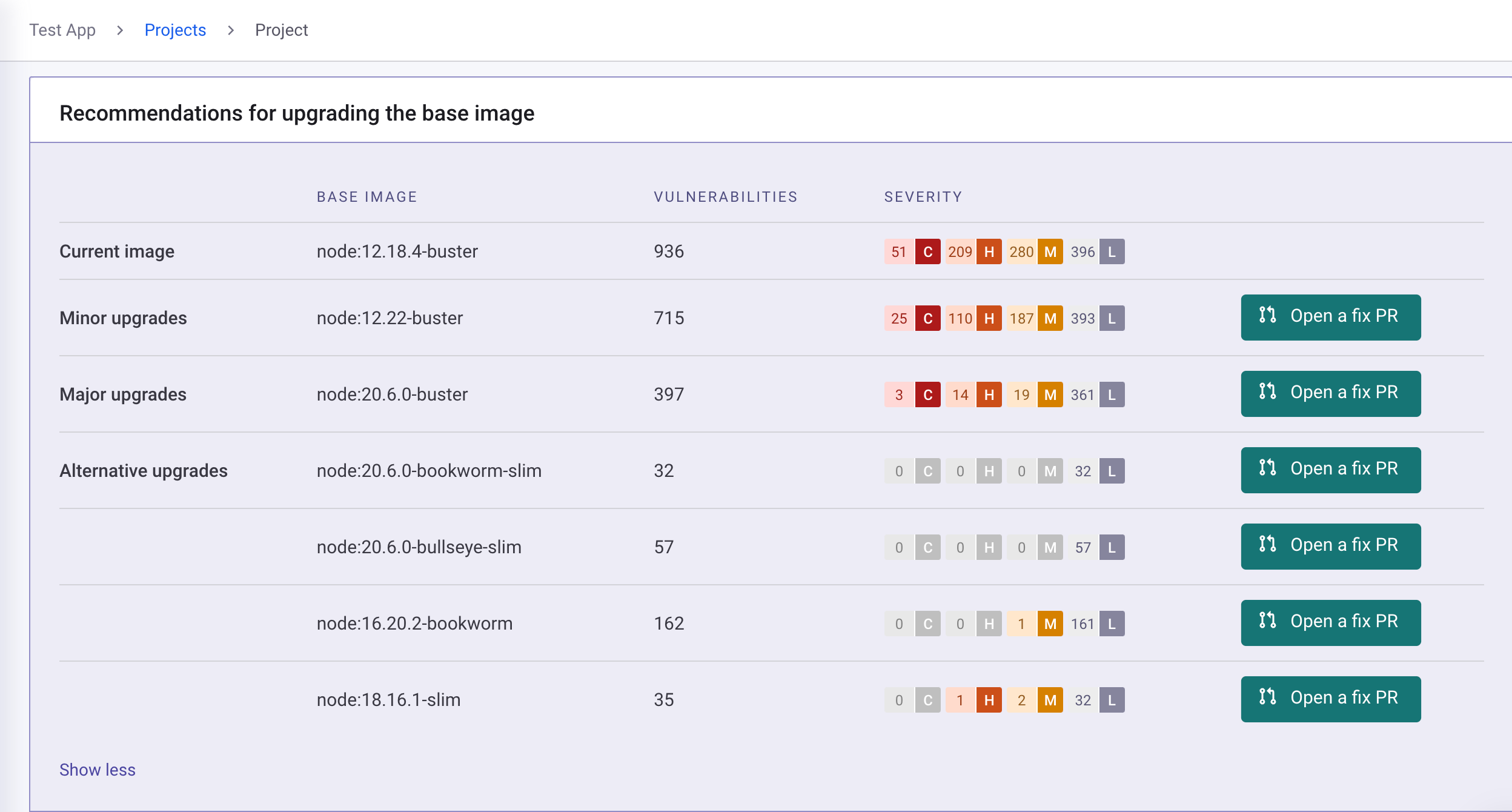Collapse the list with Show less
This screenshot has height=812, width=1512.
(98, 770)
